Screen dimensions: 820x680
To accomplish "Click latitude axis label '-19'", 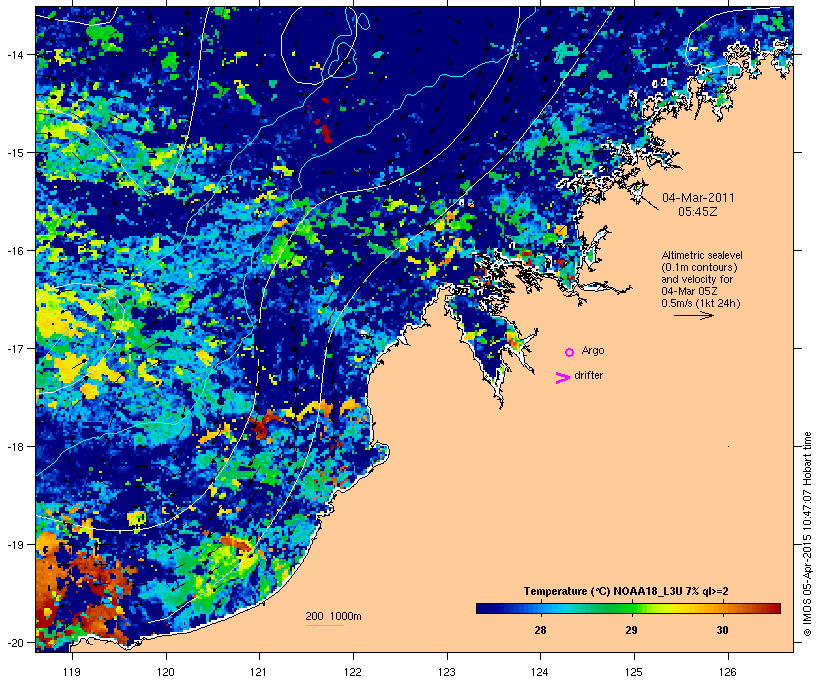I will pyautogui.click(x=14, y=545).
